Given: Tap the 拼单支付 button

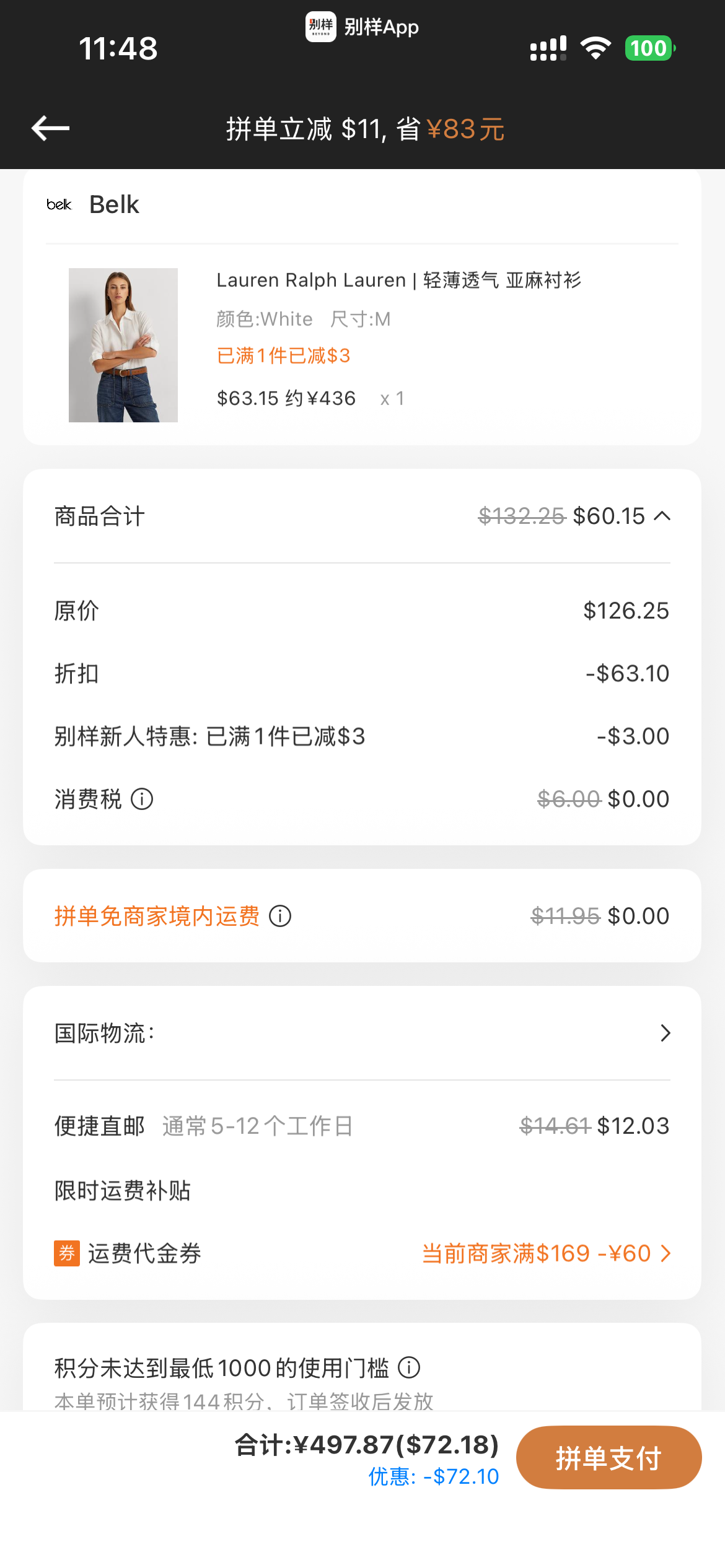Looking at the screenshot, I should [609, 1458].
